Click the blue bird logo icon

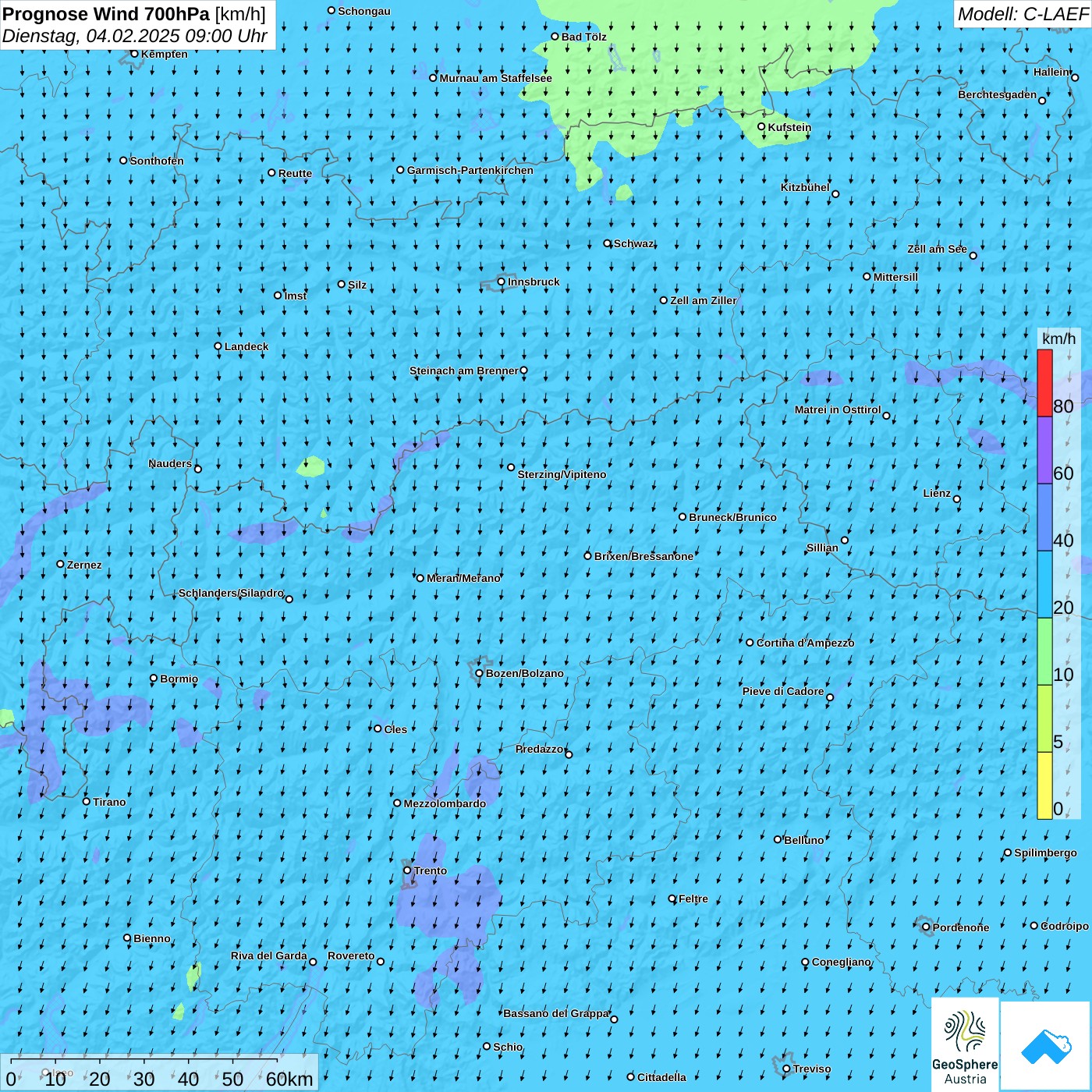point(1046,1046)
